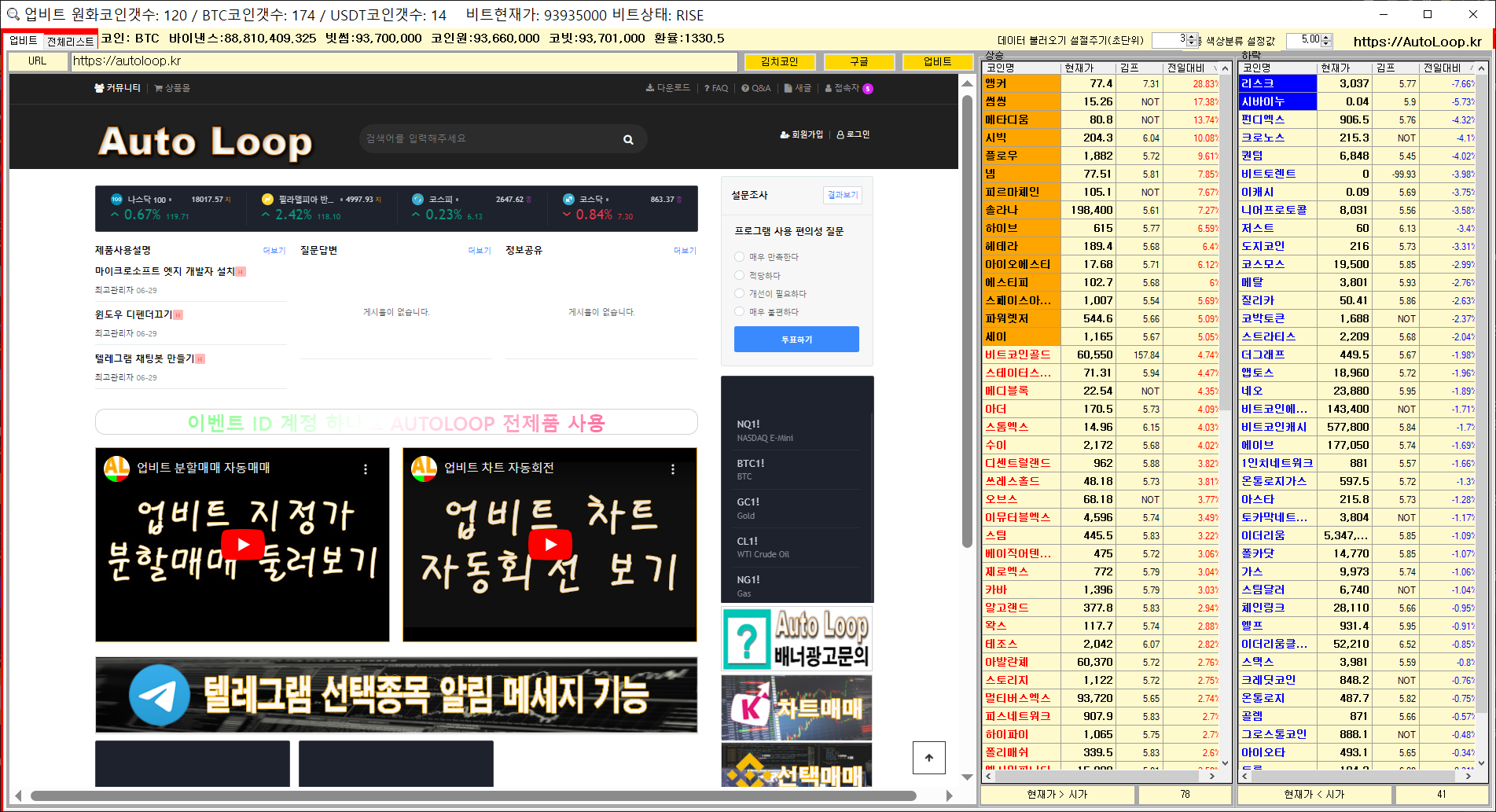Open the 선택매매 Binance banner
Viewport: 1496px width, 812px height.
tap(796, 765)
